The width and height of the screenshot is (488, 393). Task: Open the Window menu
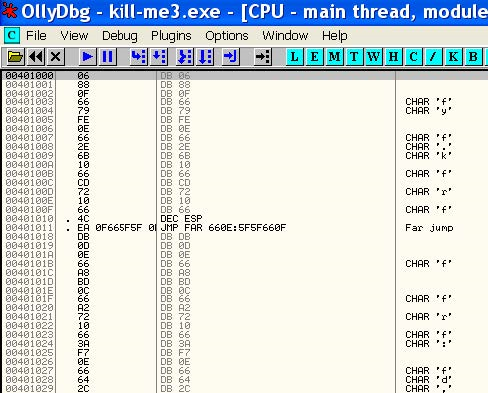coord(285,36)
